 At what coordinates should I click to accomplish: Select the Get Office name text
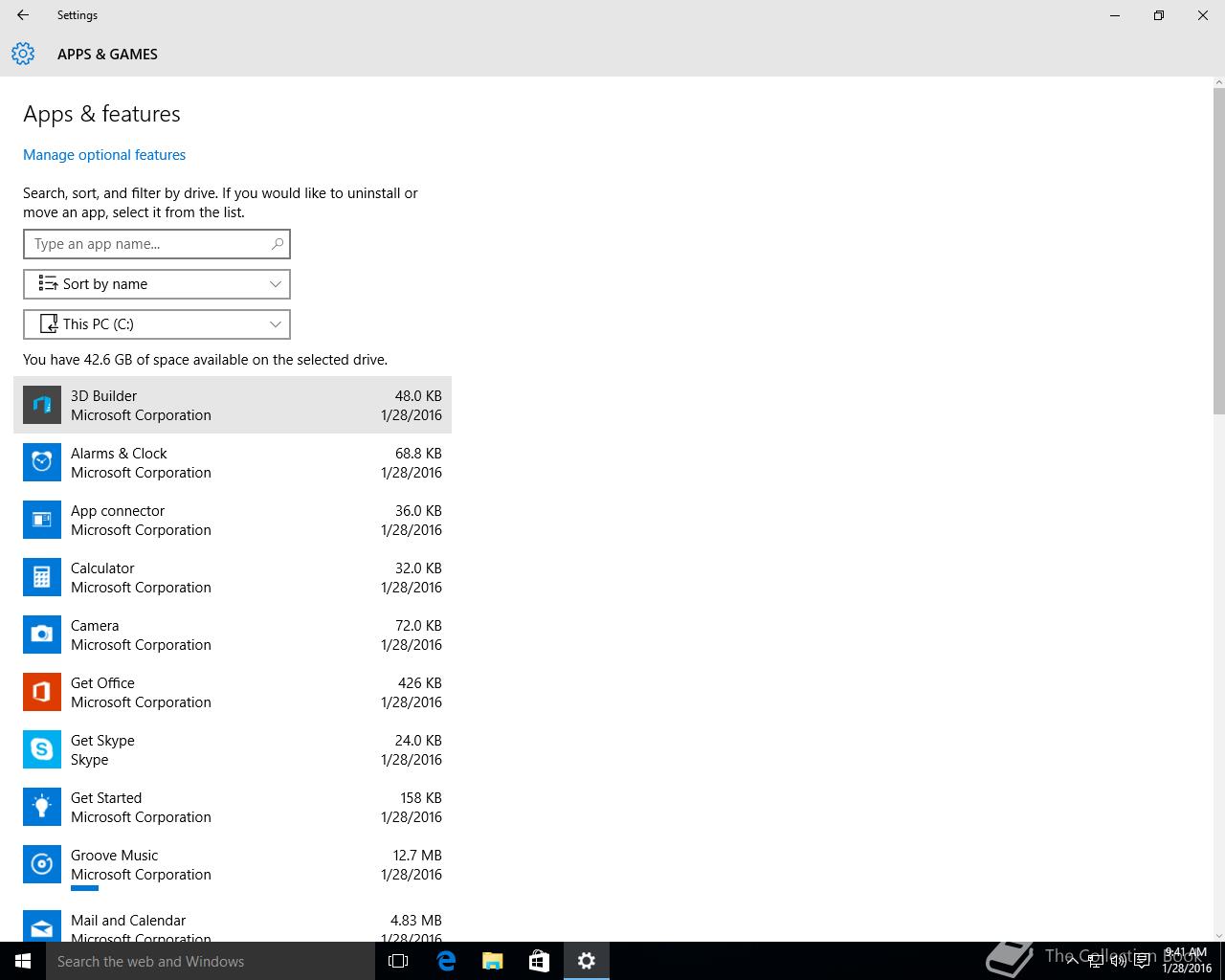pos(102,683)
